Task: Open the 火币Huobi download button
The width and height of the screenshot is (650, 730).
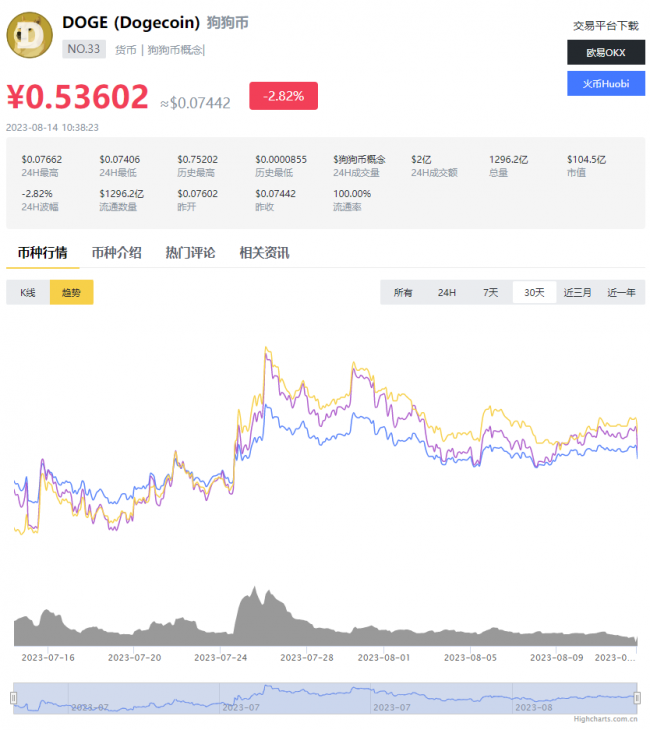Action: [x=605, y=83]
